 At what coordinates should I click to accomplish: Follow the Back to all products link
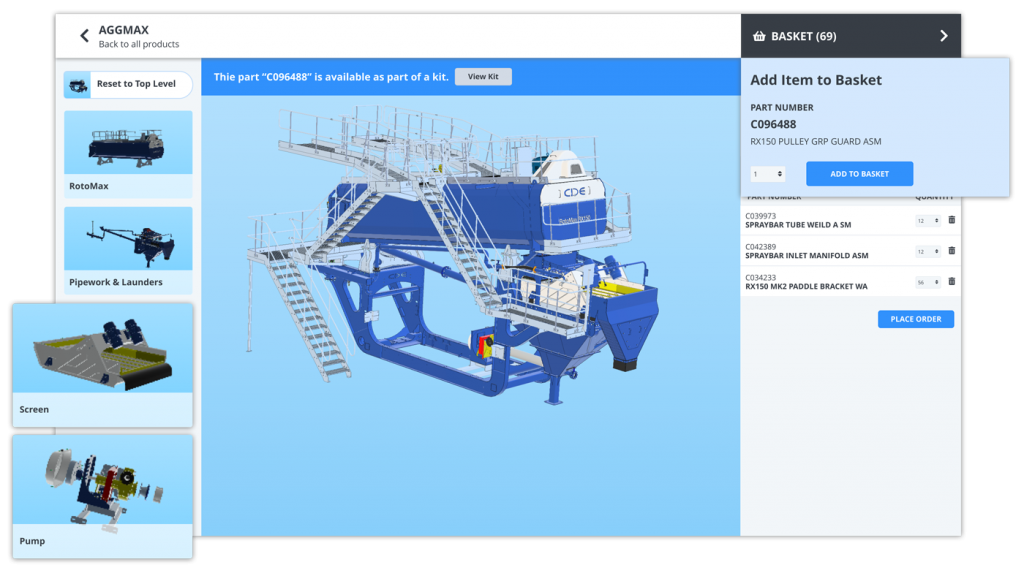click(139, 44)
